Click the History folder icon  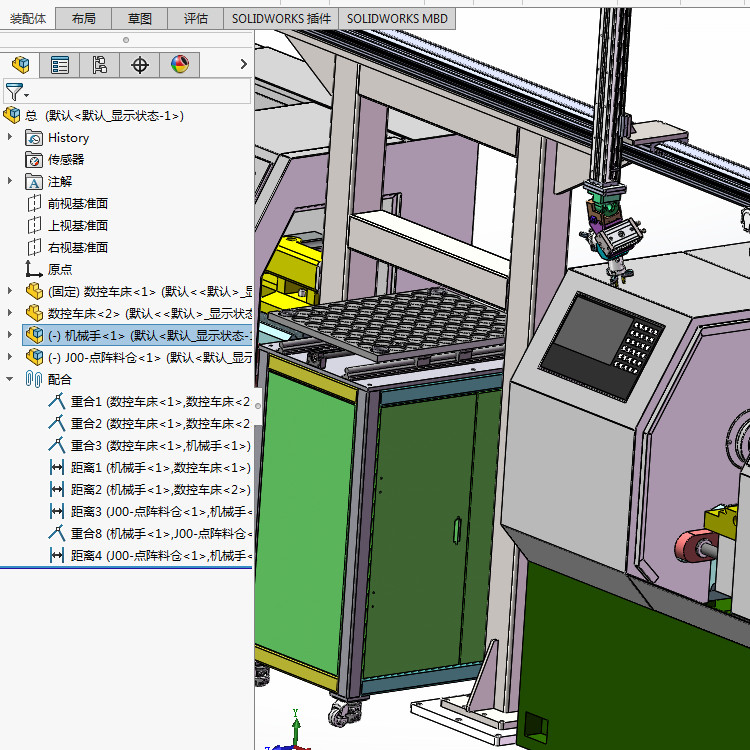[x=33, y=138]
